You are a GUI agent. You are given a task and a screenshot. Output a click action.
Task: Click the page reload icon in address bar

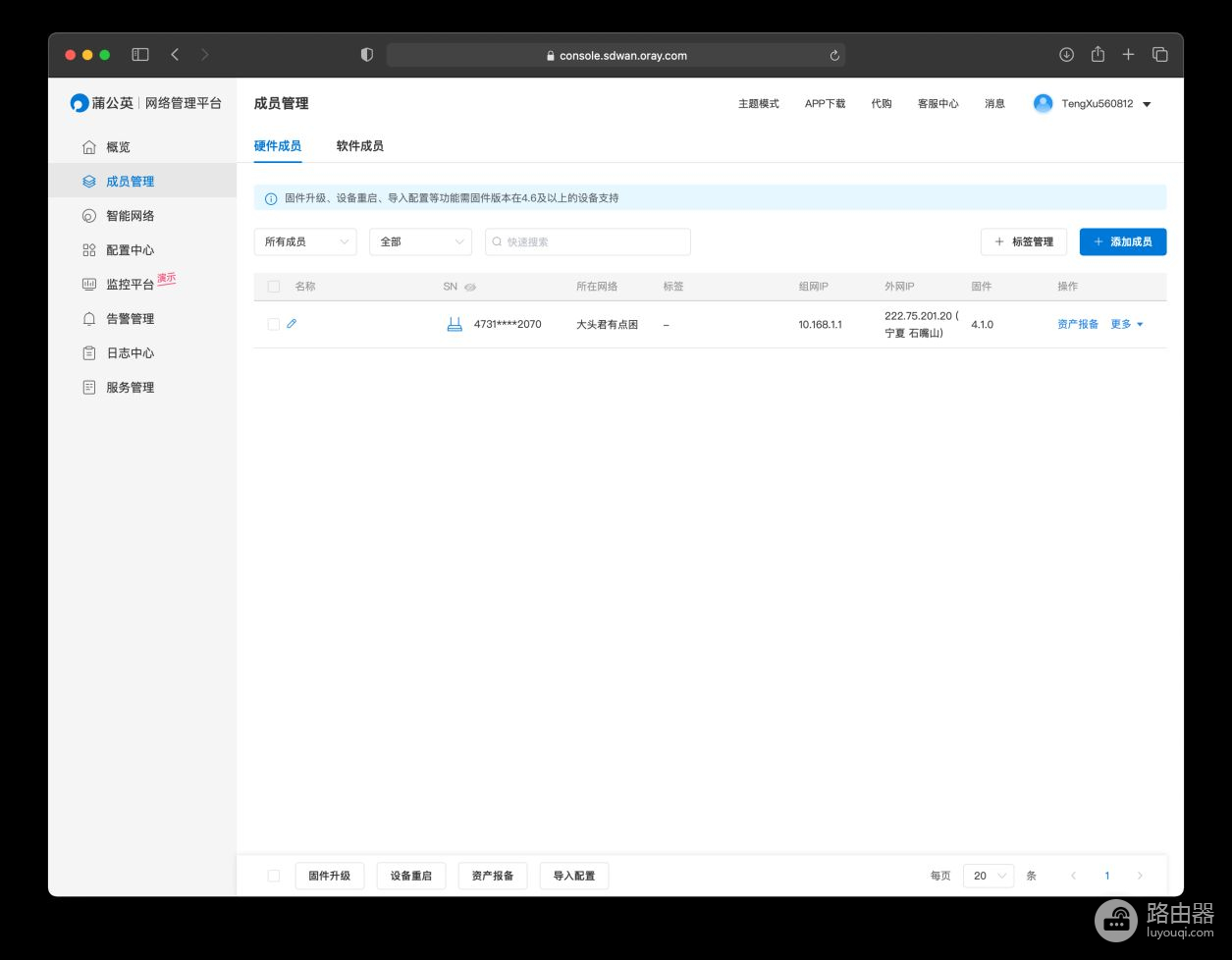(x=834, y=56)
